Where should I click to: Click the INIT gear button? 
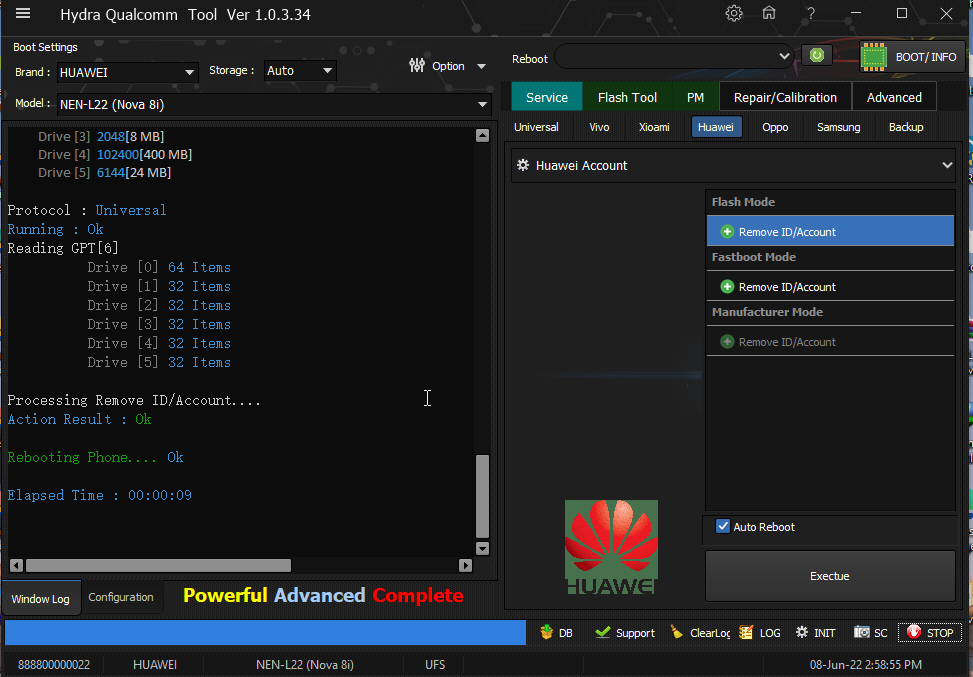tap(815, 632)
